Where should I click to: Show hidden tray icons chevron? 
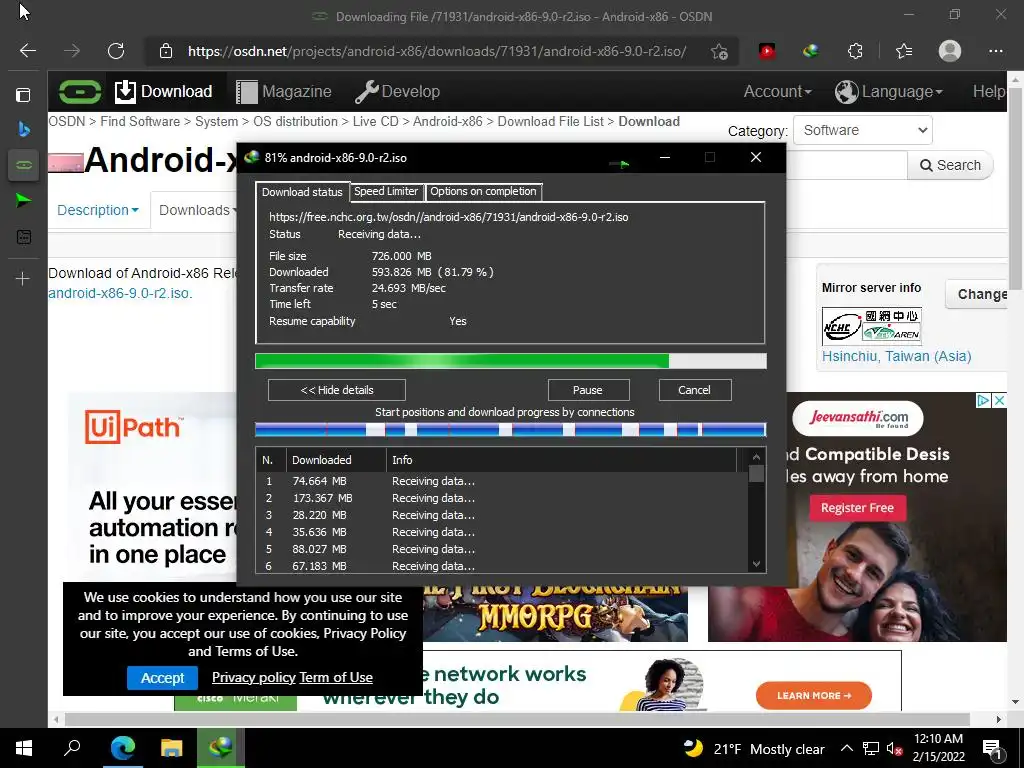tap(846, 749)
